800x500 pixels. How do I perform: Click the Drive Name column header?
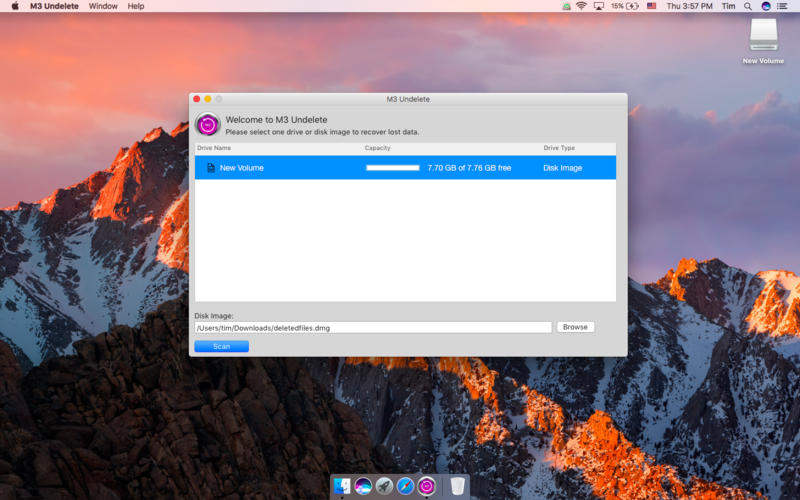tap(214, 148)
